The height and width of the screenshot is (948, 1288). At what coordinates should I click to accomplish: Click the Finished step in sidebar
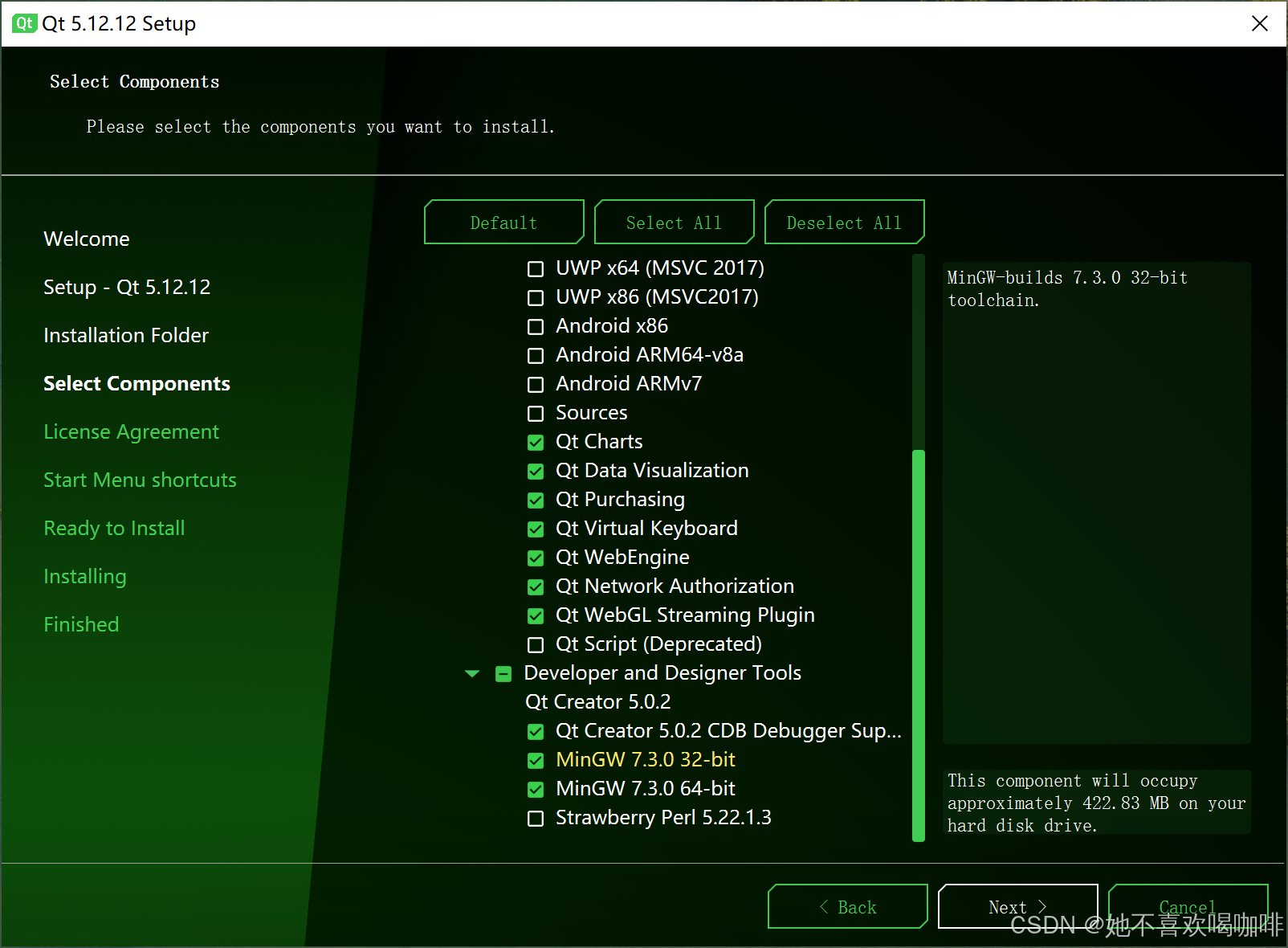pyautogui.click(x=81, y=624)
